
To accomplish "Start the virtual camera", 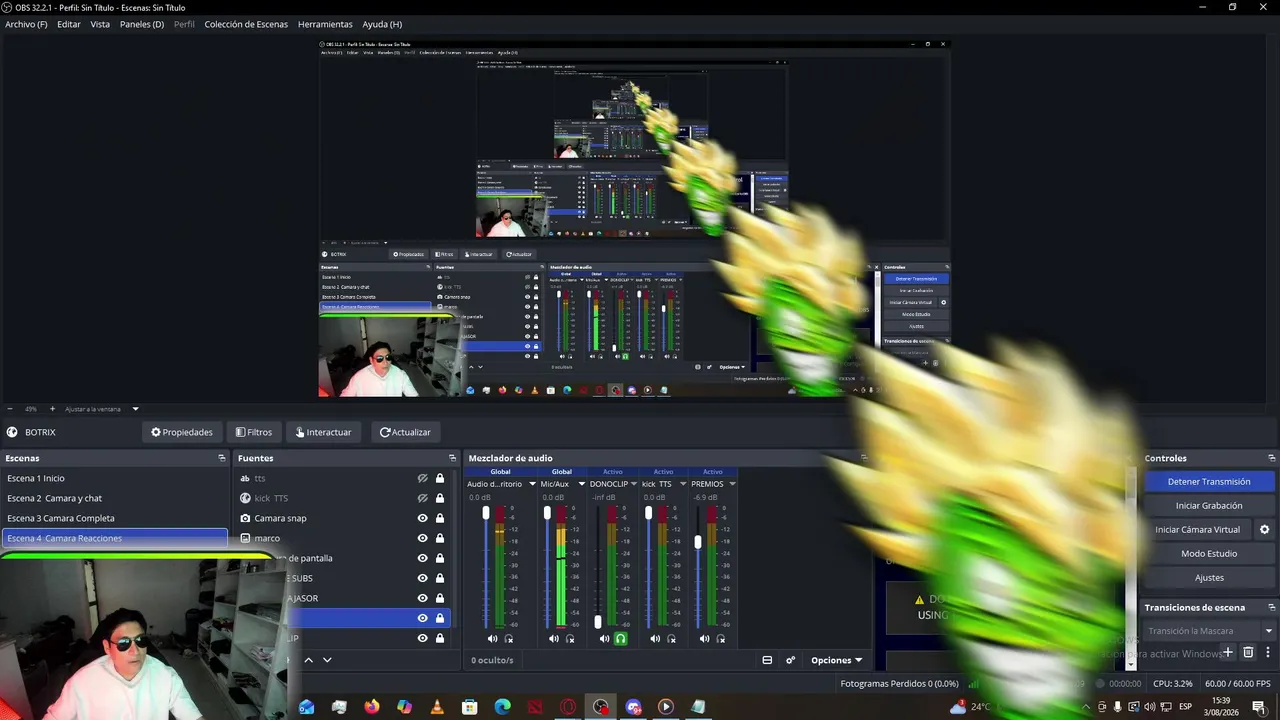I will 1198,530.
